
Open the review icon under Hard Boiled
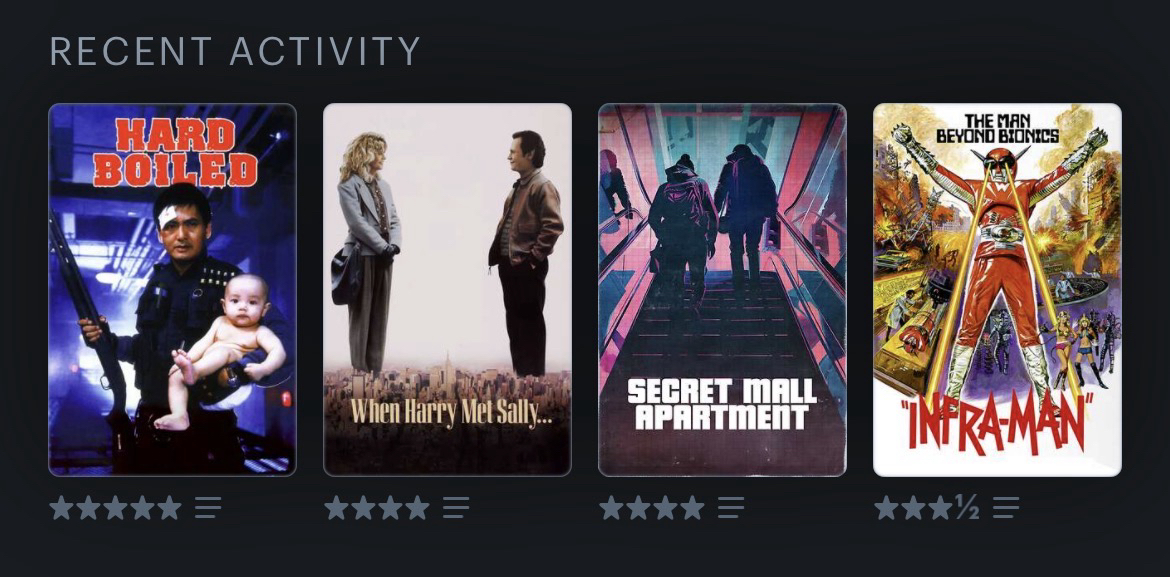coord(208,508)
